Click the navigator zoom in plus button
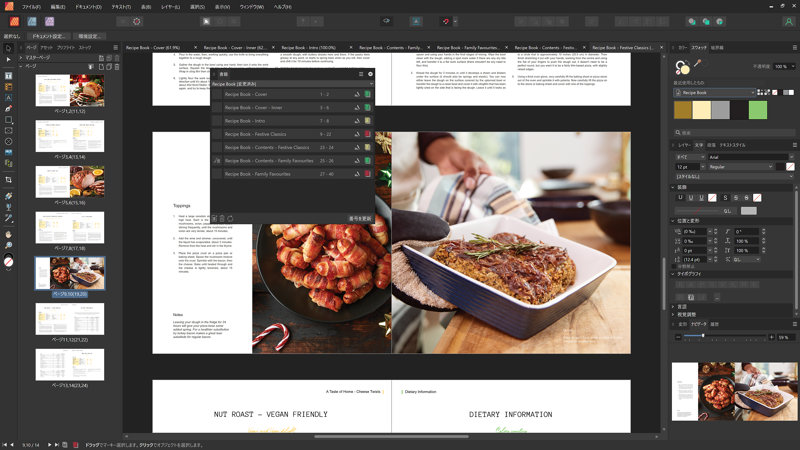 click(x=771, y=337)
